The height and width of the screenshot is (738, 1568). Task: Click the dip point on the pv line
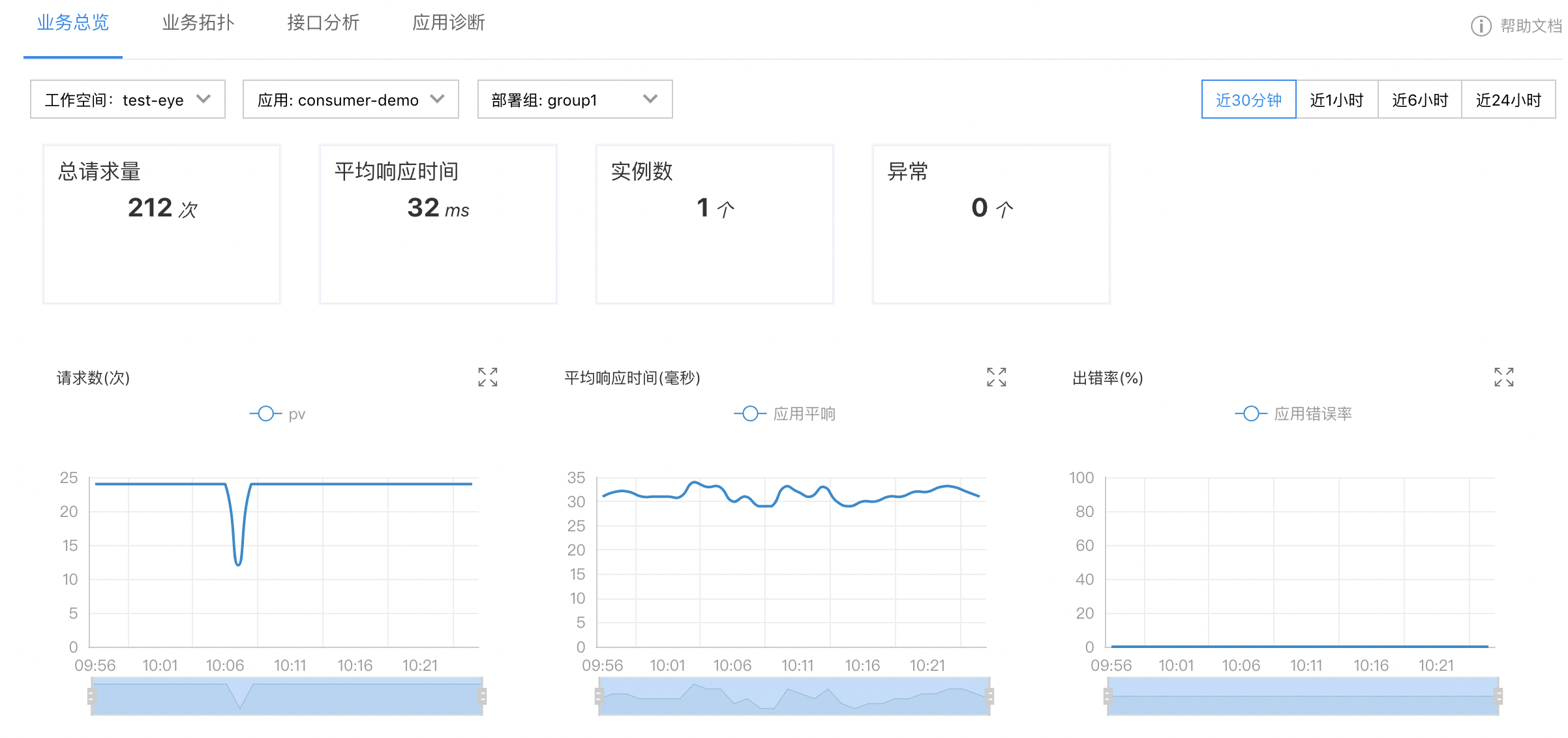point(238,563)
